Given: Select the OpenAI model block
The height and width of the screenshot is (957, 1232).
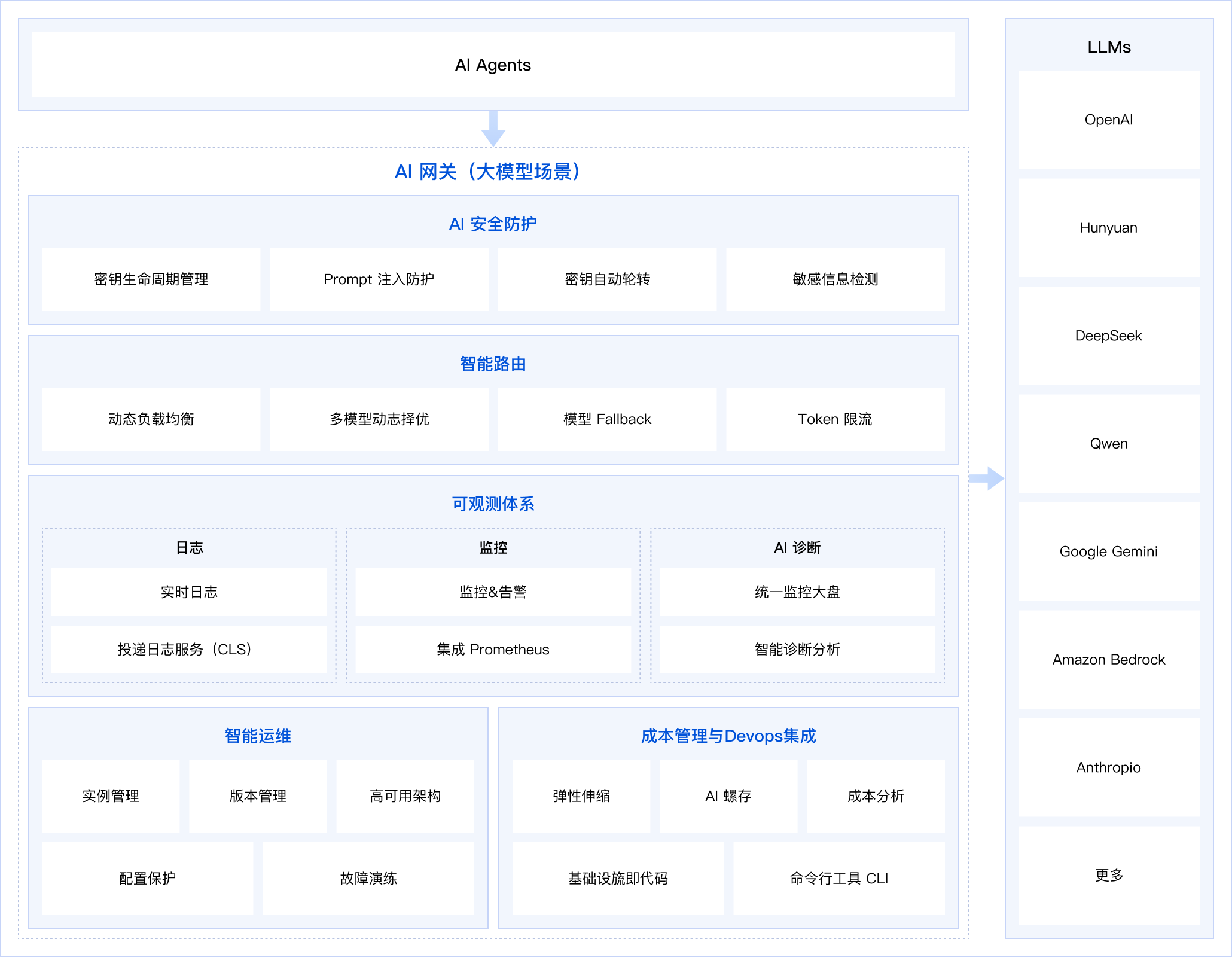Looking at the screenshot, I should (1108, 120).
